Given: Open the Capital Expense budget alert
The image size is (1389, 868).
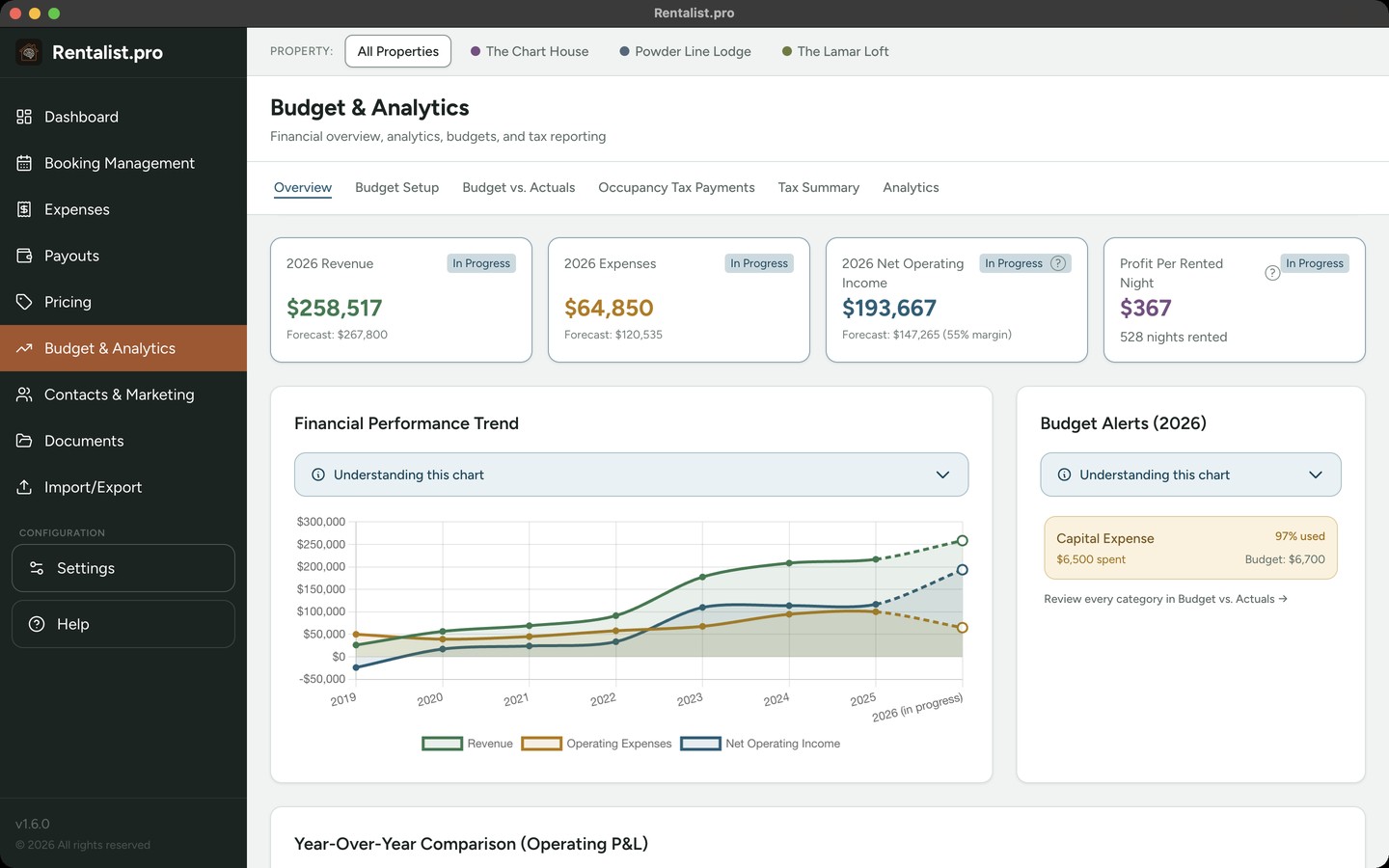Looking at the screenshot, I should point(1190,548).
